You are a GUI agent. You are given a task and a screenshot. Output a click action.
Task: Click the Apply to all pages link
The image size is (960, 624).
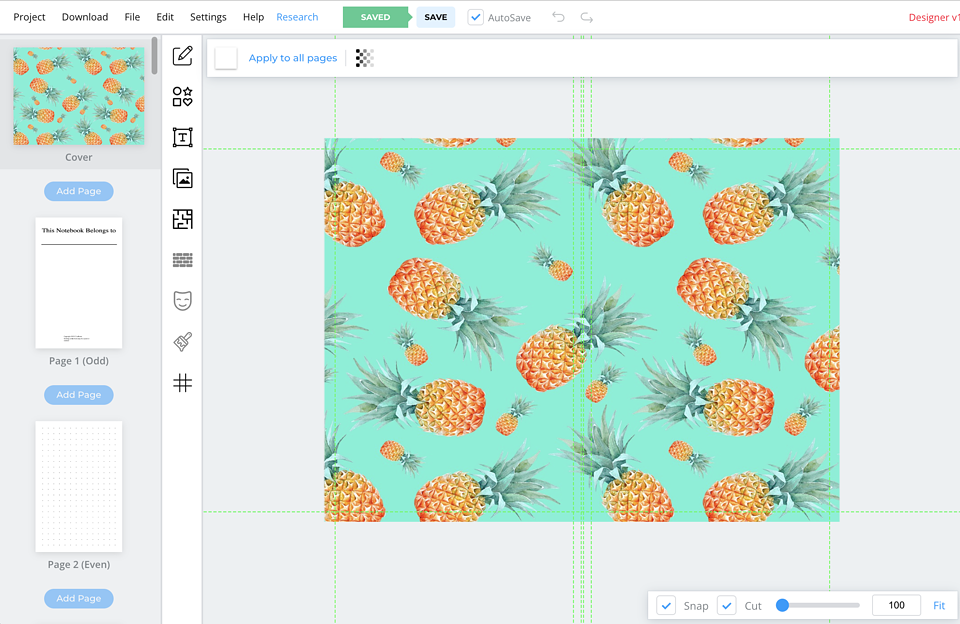point(293,58)
